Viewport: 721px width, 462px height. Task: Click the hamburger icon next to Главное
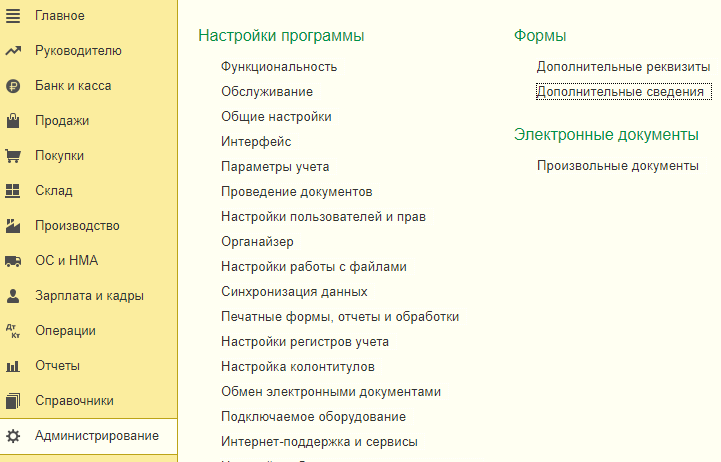pyautogui.click(x=13, y=16)
